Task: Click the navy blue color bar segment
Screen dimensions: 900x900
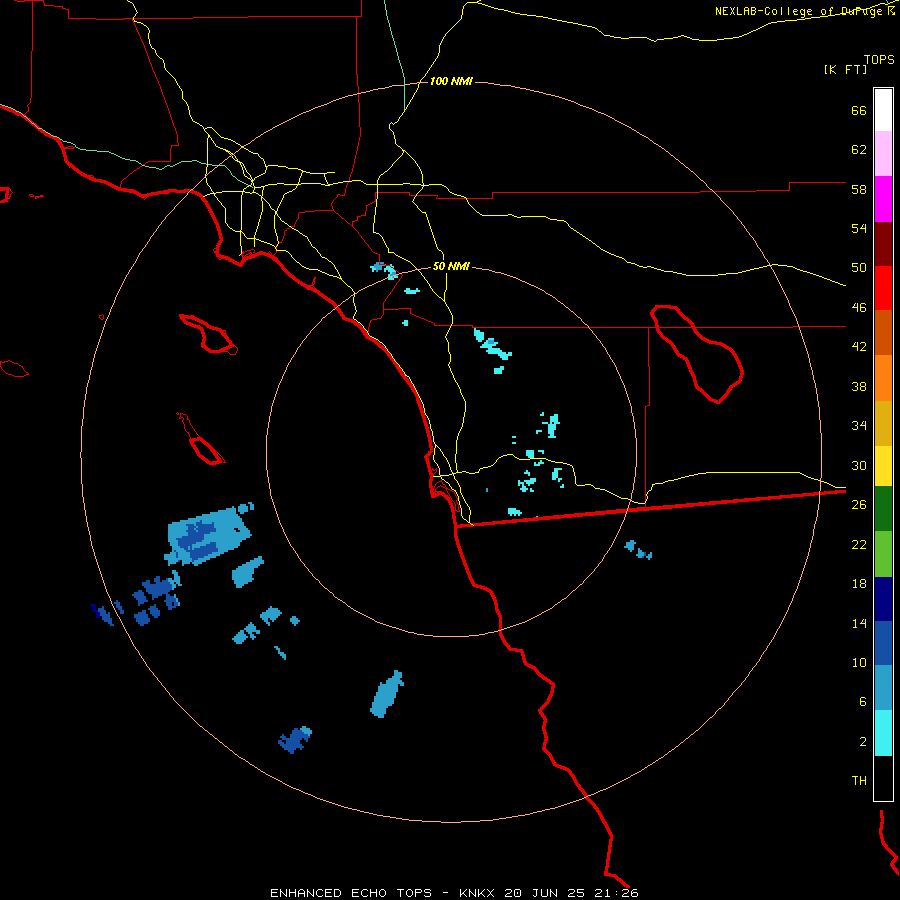Action: (883, 599)
